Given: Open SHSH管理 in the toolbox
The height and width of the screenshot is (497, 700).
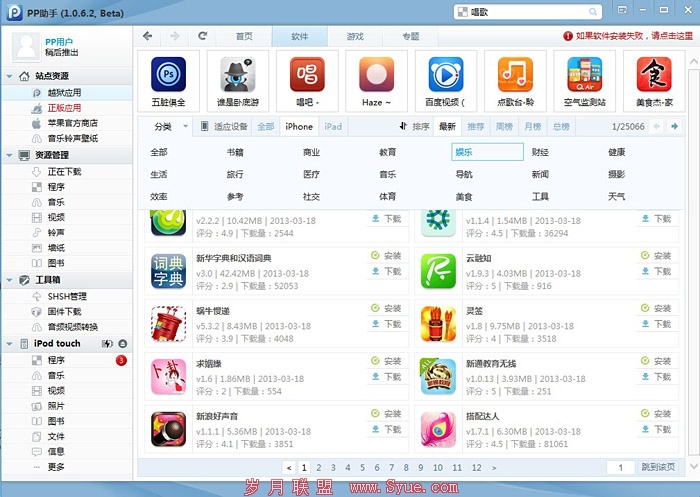Looking at the screenshot, I should pyautogui.click(x=67, y=297).
